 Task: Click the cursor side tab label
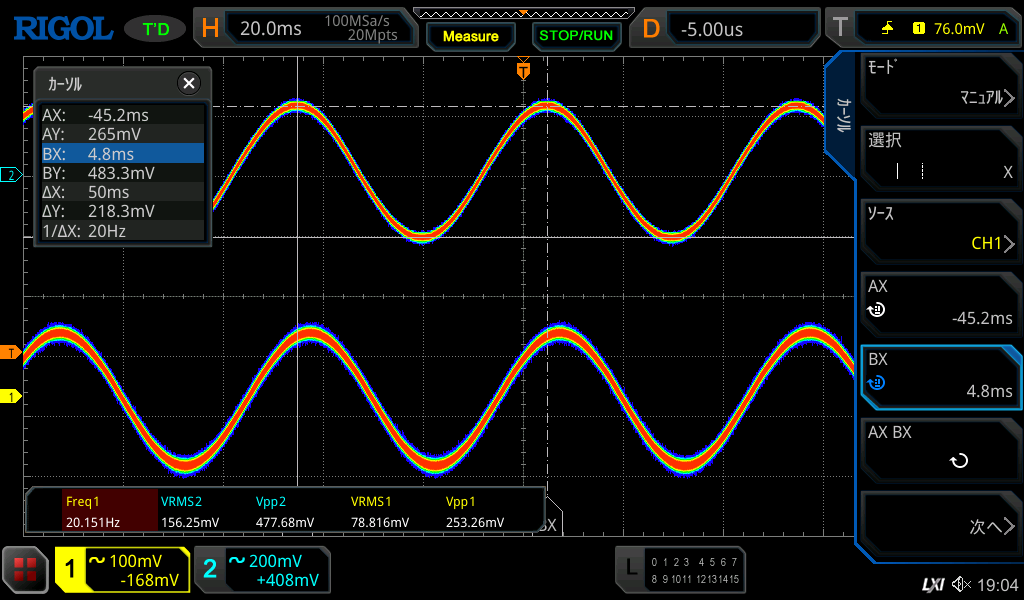tap(843, 117)
